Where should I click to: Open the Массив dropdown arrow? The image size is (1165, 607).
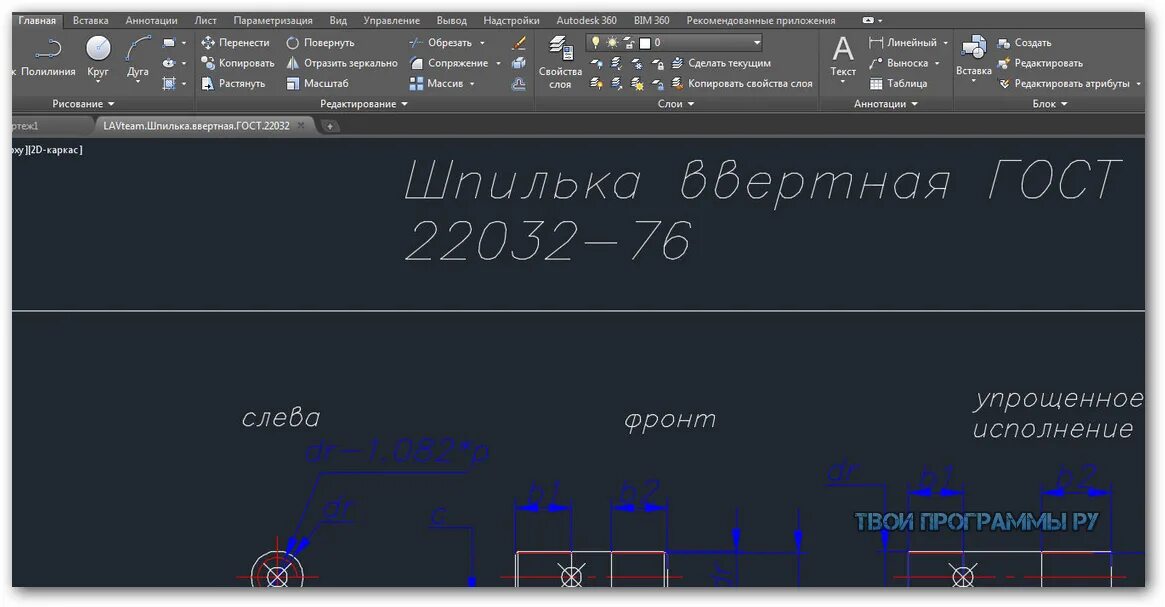(472, 83)
